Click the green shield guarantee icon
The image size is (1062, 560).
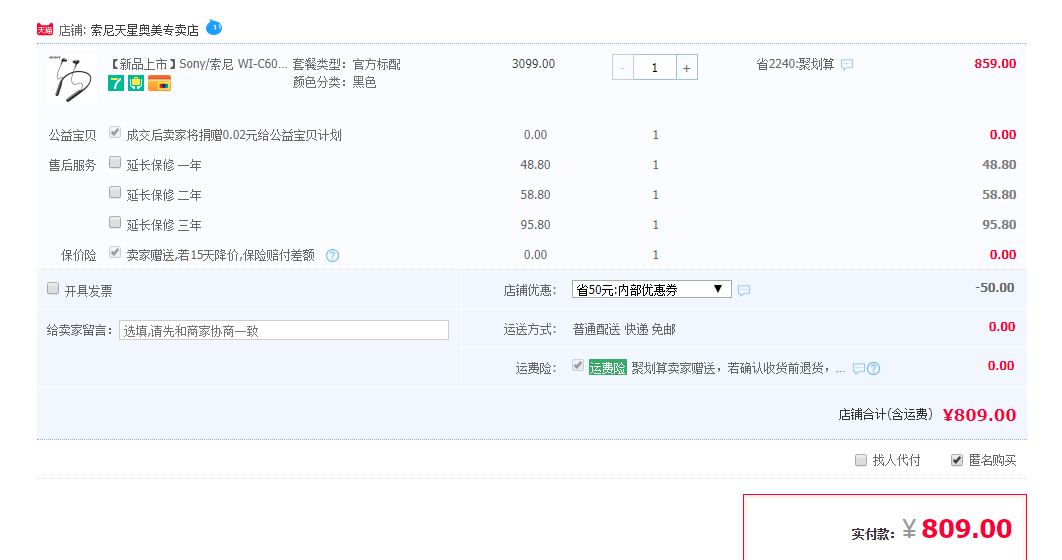[x=136, y=83]
